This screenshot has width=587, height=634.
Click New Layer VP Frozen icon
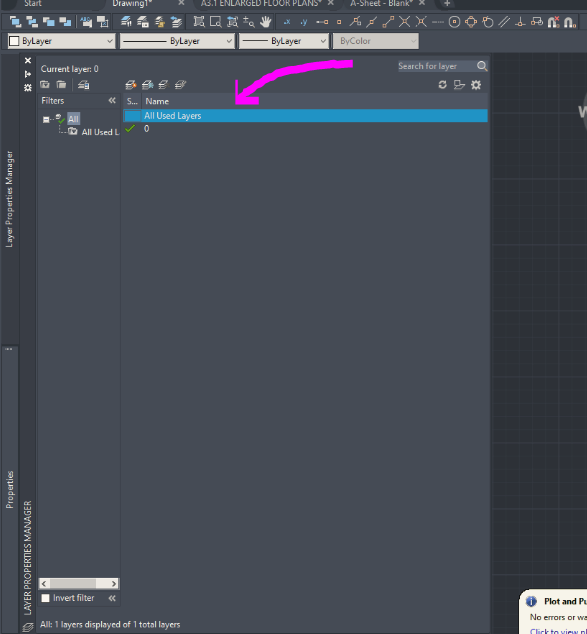click(148, 85)
